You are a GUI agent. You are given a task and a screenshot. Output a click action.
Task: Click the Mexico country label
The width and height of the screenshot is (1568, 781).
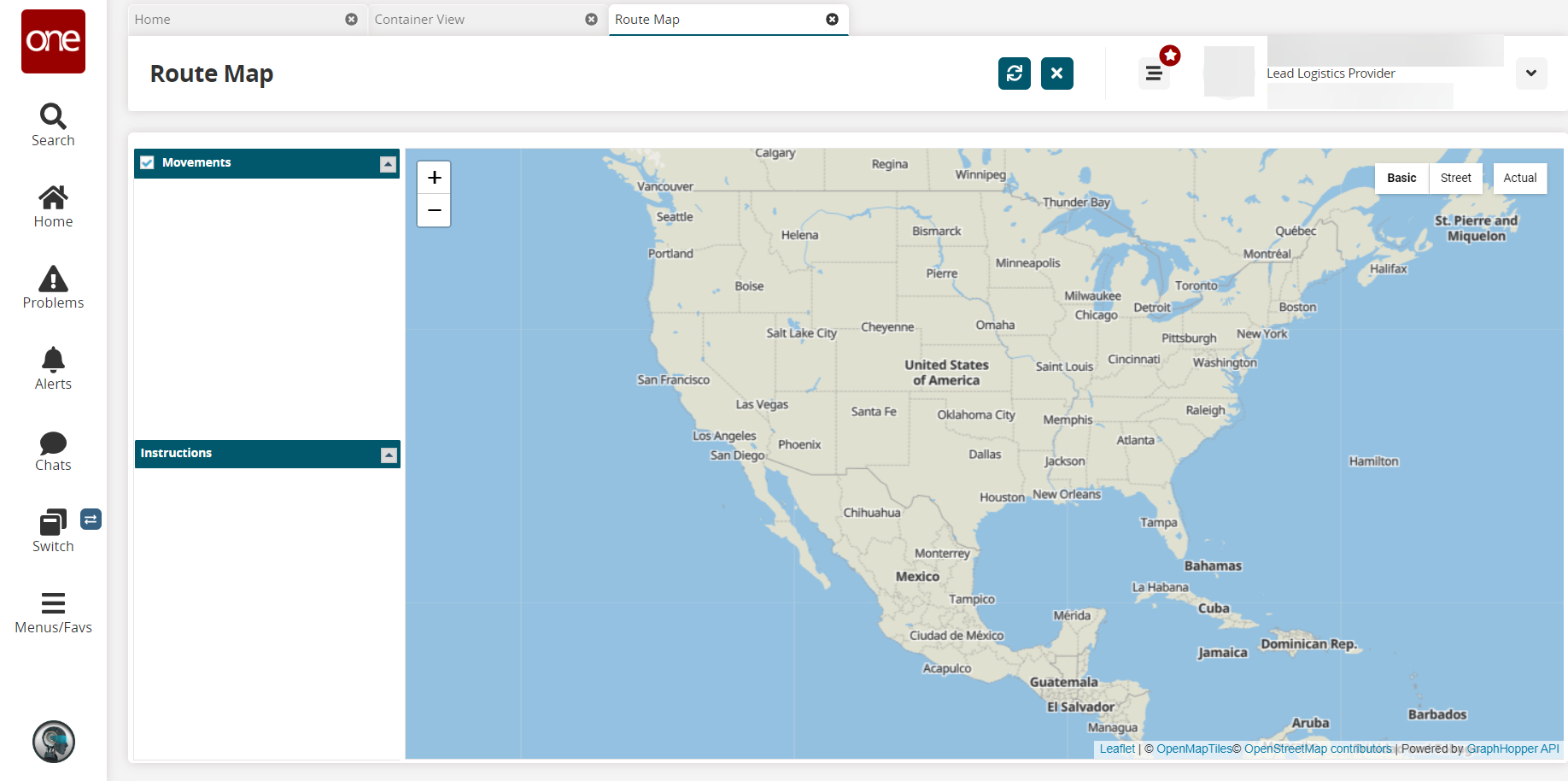[917, 577]
